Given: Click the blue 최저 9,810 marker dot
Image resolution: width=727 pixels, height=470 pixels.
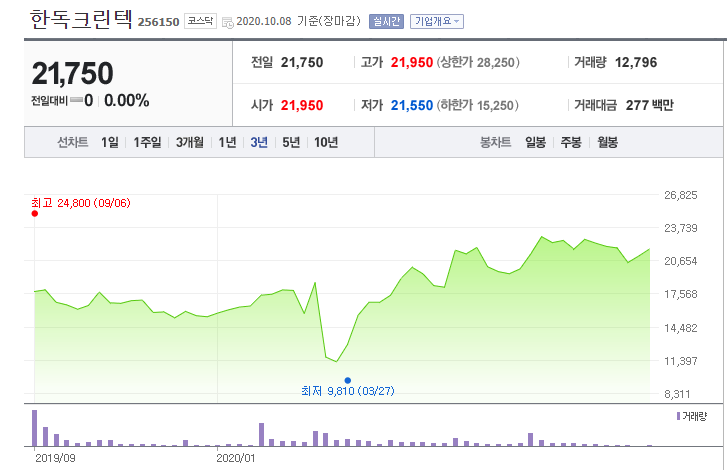Looking at the screenshot, I should (x=348, y=381).
